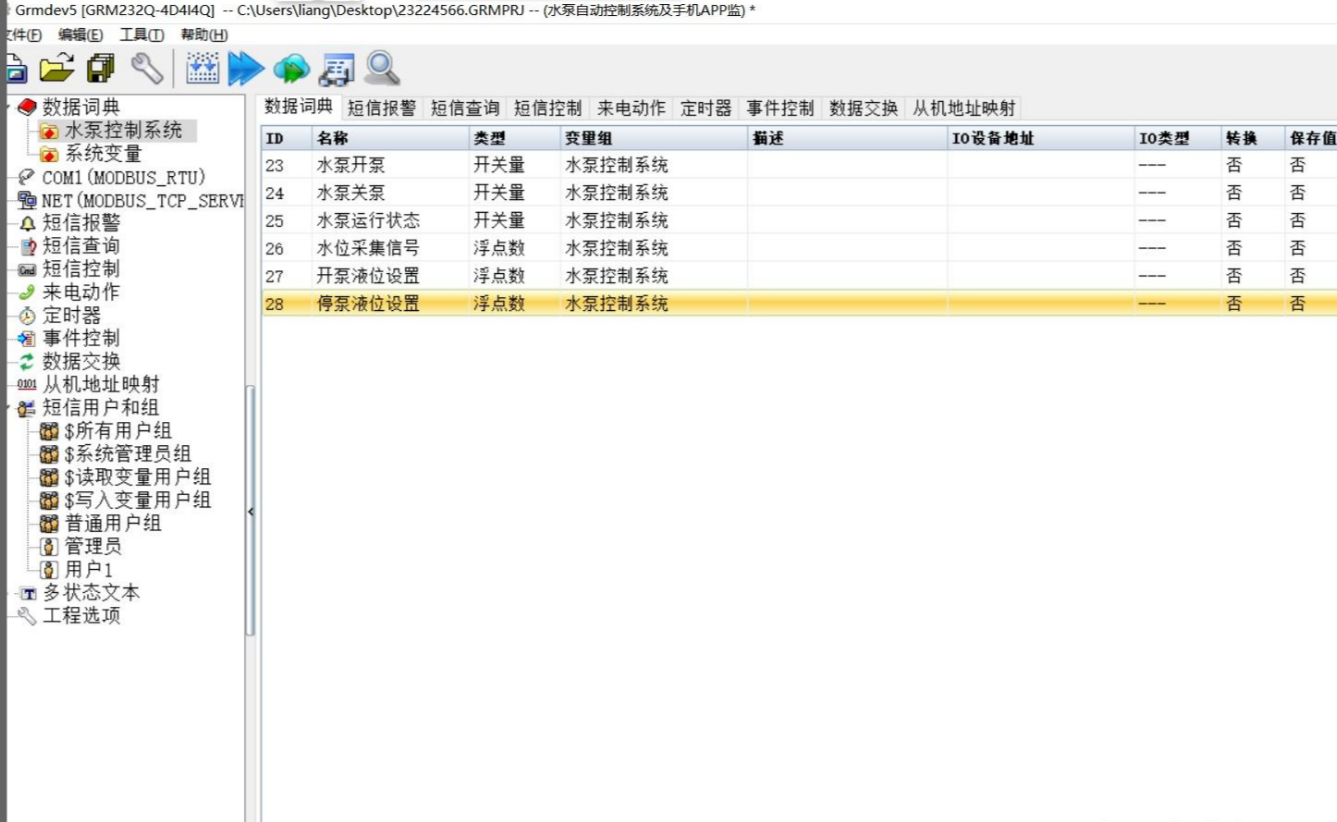Click the network icon beside NET(MODBUS_TCP_SERV
The width and height of the screenshot is (1337, 822).
click(27, 200)
